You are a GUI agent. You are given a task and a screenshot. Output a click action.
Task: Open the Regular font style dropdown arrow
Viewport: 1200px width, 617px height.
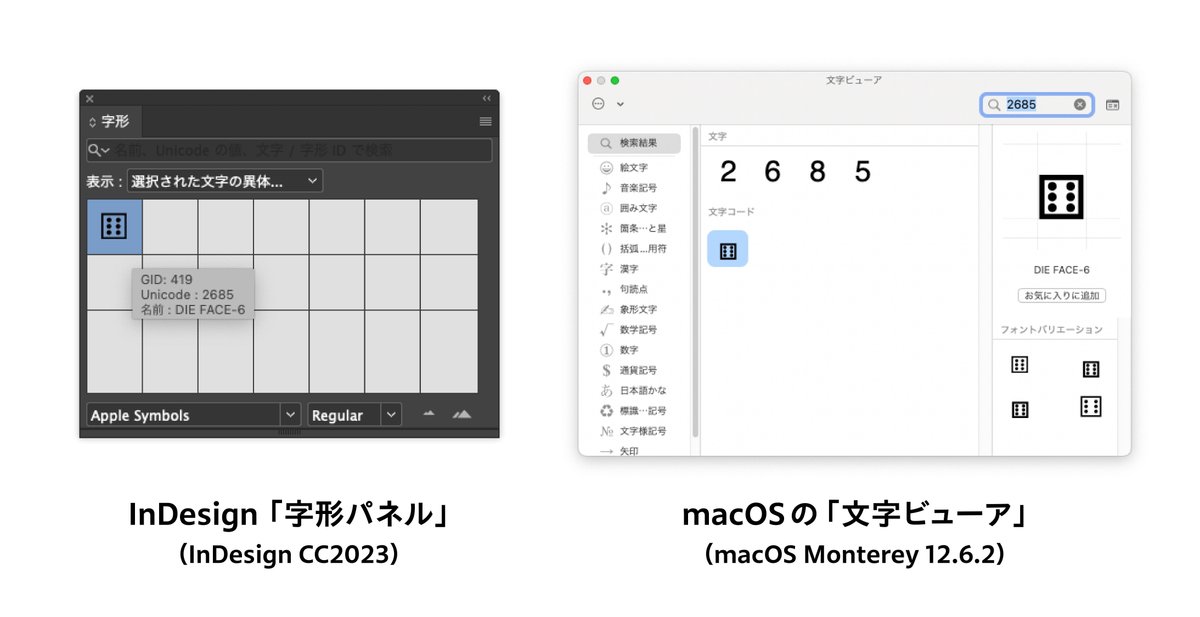pos(391,415)
